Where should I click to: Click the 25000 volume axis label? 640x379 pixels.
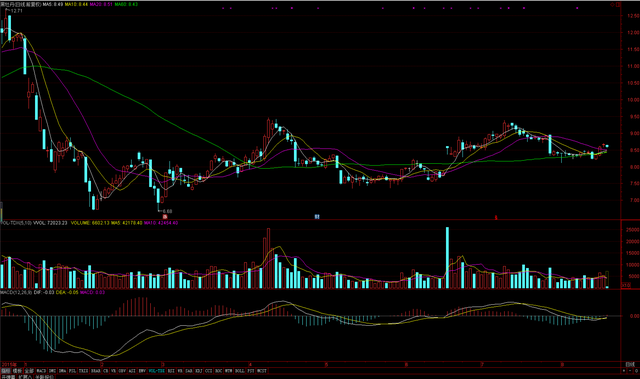click(x=633, y=230)
